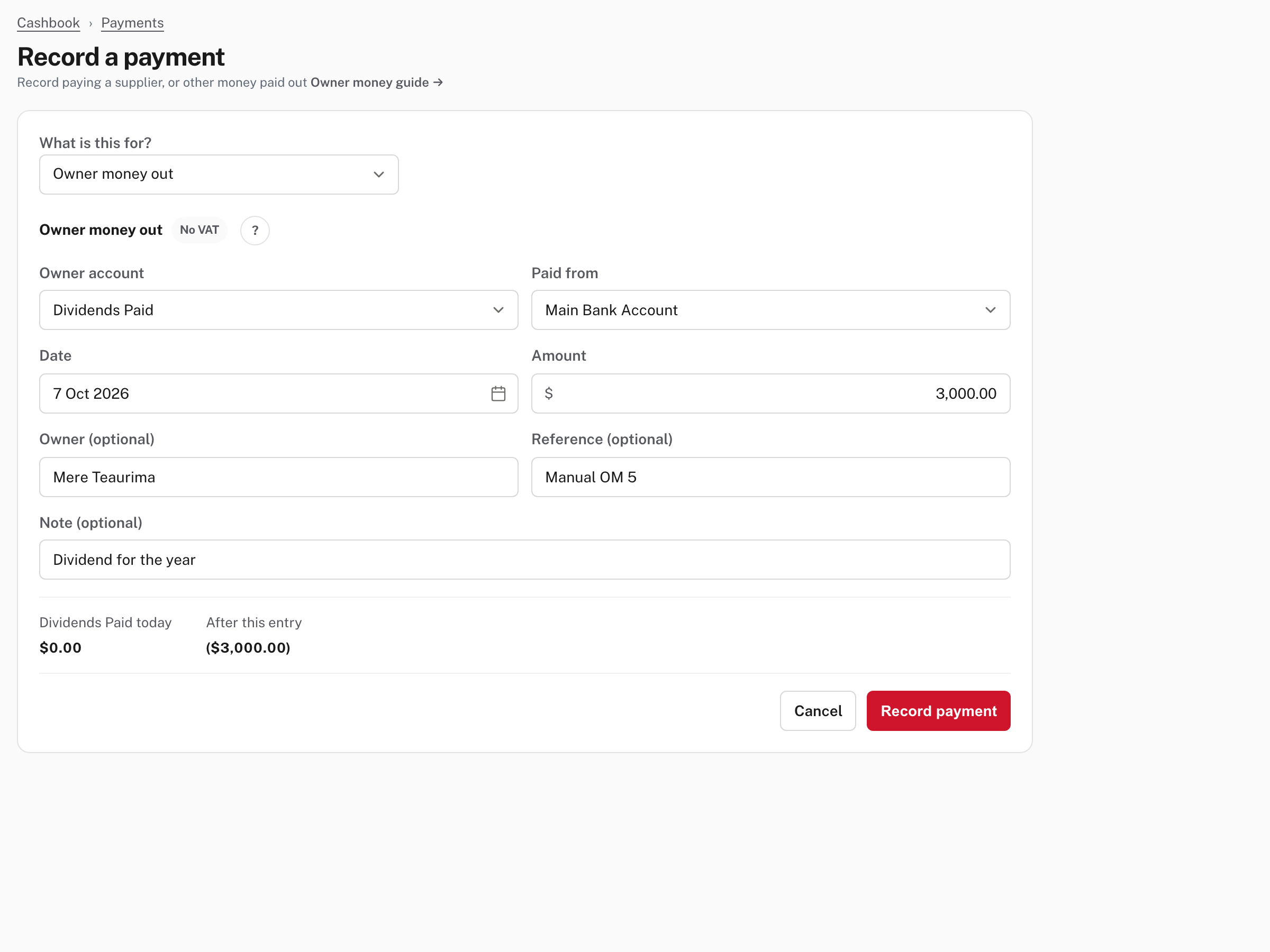Click the Note (optional) field

click(x=524, y=560)
